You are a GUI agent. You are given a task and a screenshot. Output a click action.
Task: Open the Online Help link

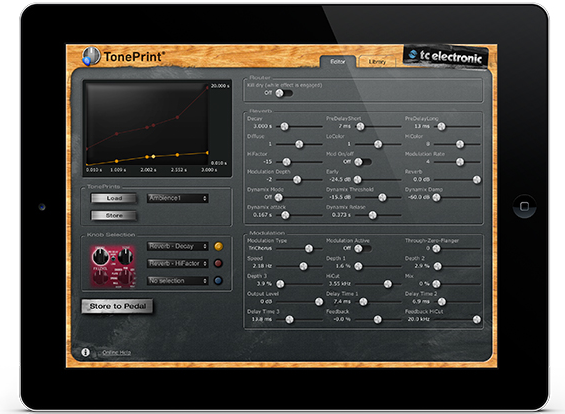(x=116, y=352)
